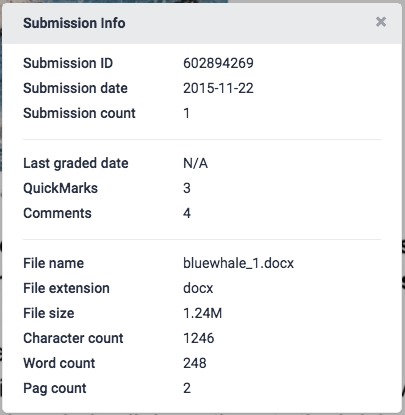Screen dimensions: 405x415
Task: Close the Submission Info dialog
Action: coord(381,22)
